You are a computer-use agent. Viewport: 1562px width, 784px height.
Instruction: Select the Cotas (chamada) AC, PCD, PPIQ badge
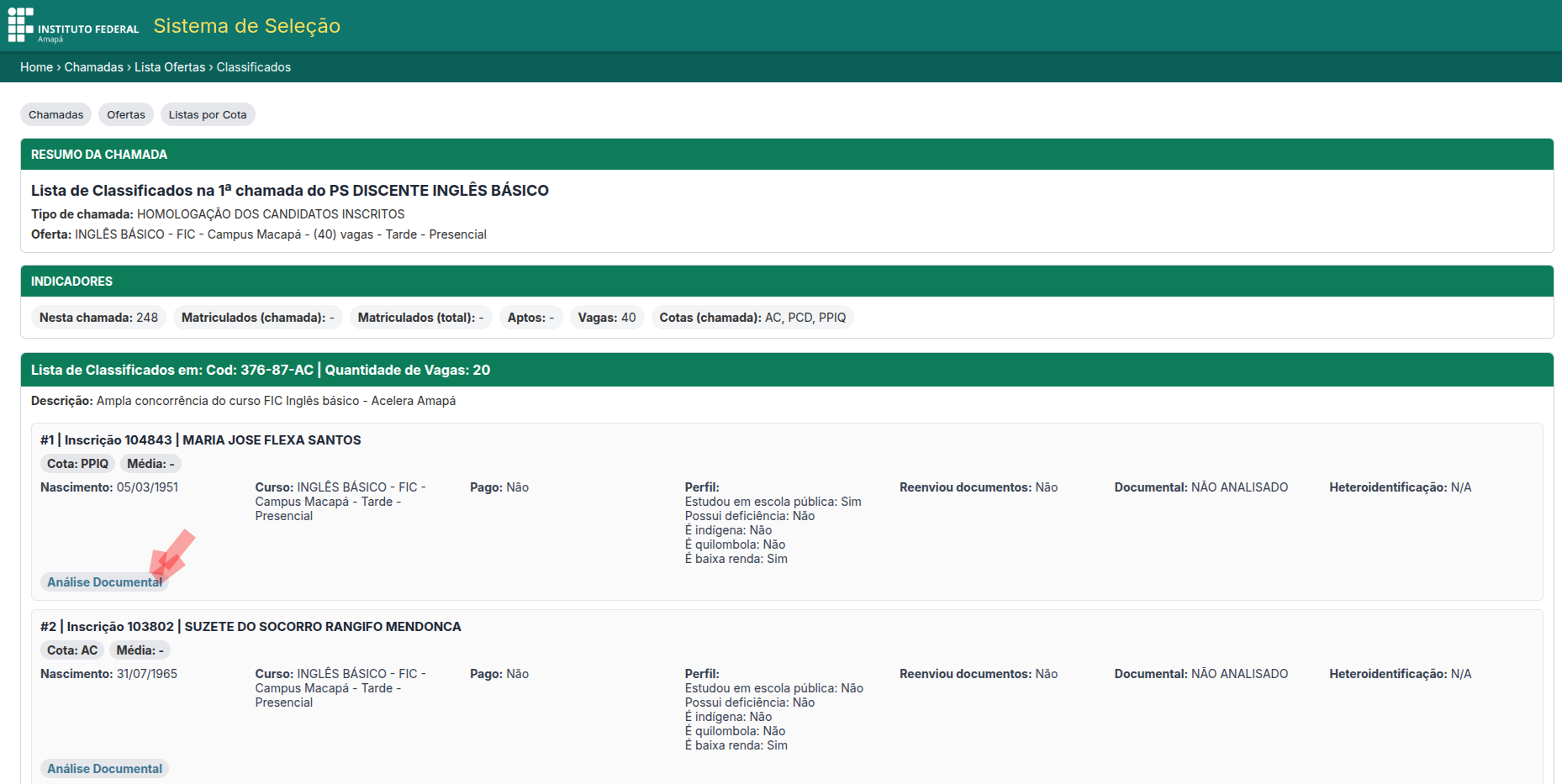752,318
